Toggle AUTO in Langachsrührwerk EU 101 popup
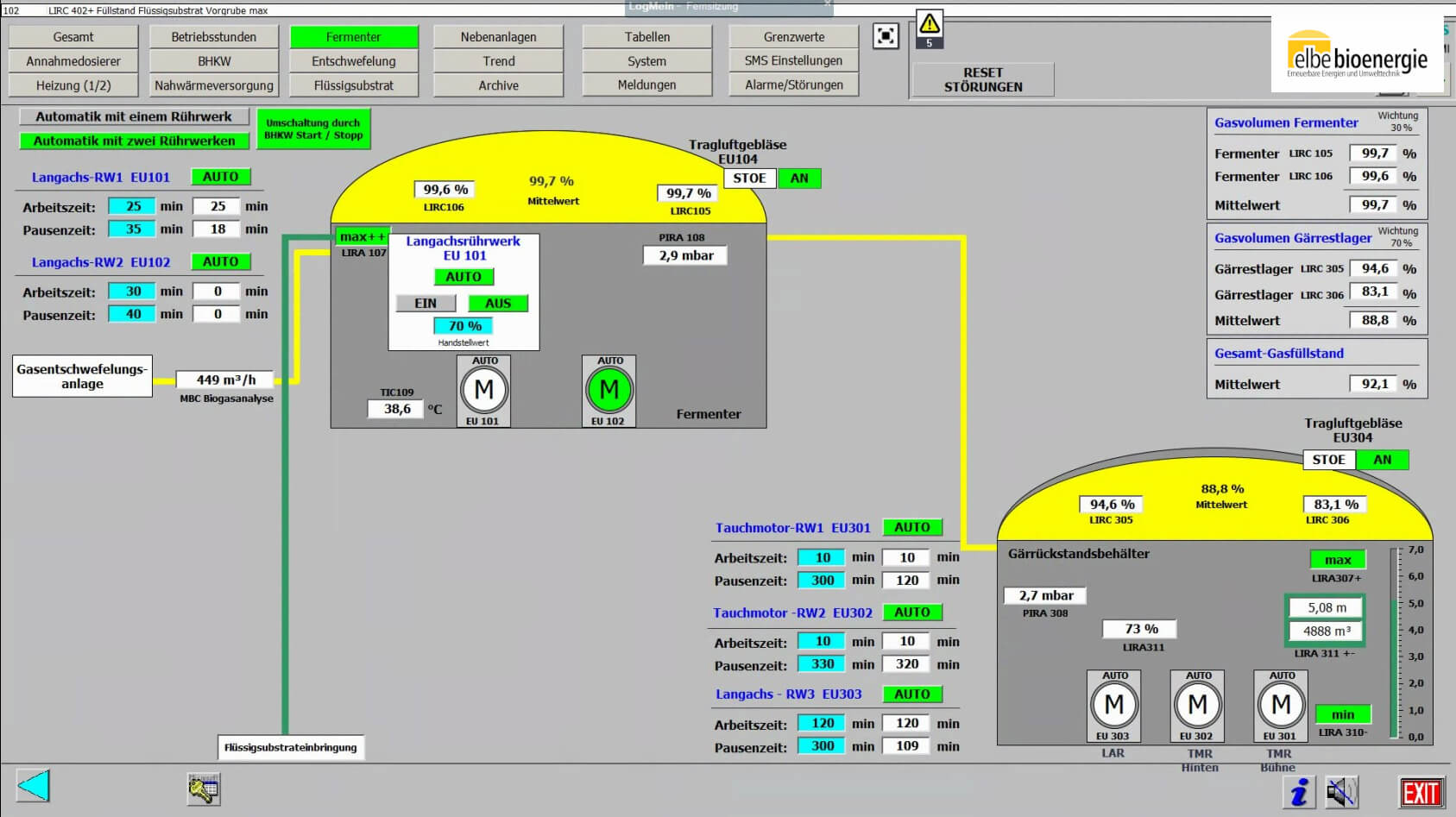Screen dimensions: 1456x817 (x=463, y=277)
